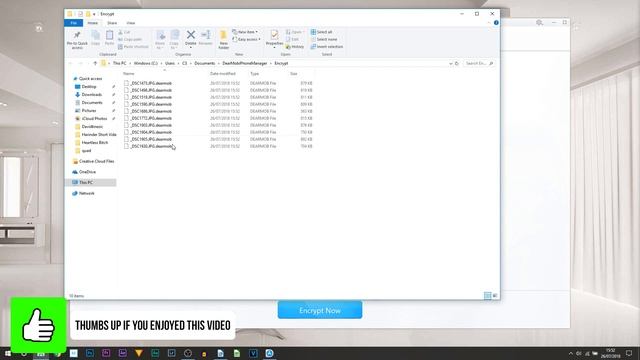This screenshot has width=640, height=360.
Task: Open Lightroom from the taskbar
Action: [171, 353]
